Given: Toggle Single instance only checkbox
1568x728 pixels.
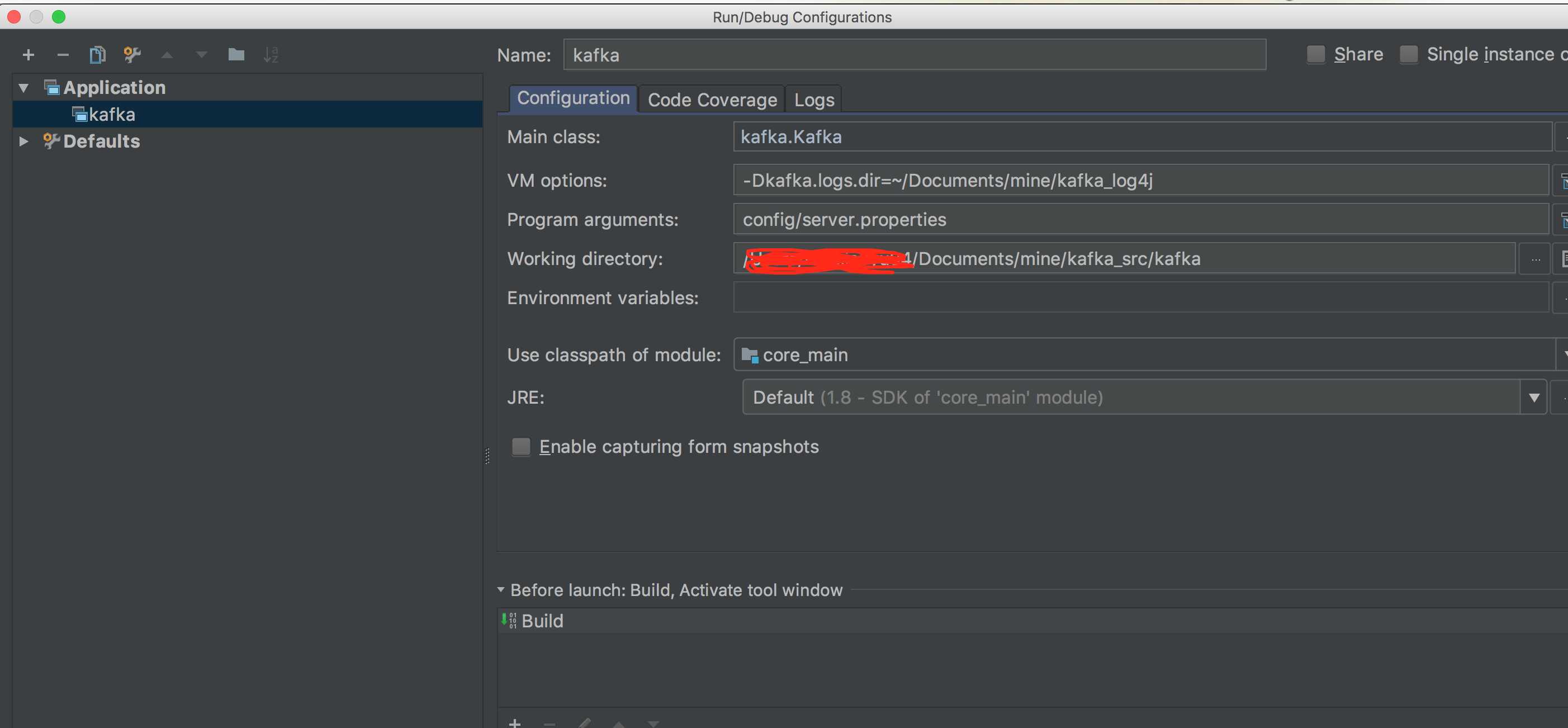Looking at the screenshot, I should pyautogui.click(x=1409, y=54).
